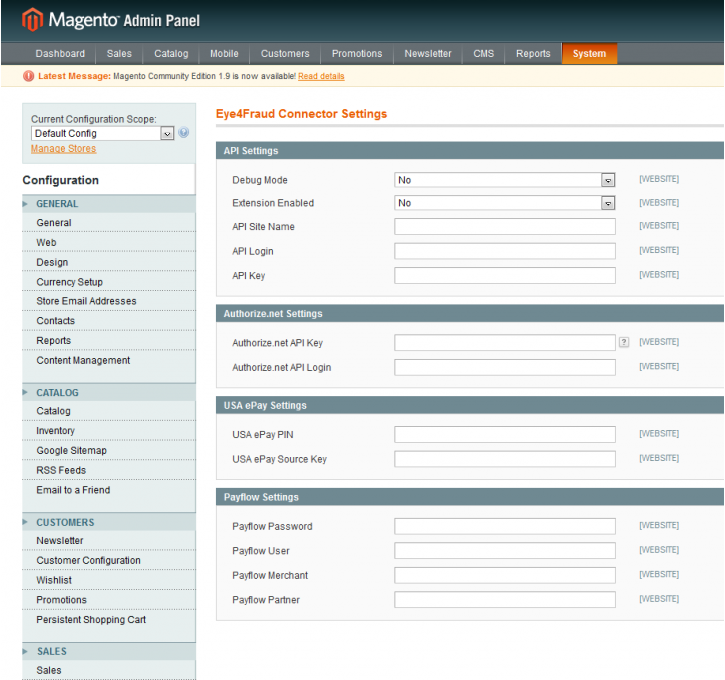This screenshot has height=680, width=725.
Task: Select Web in the configuration sidebar
Action: click(x=109, y=242)
